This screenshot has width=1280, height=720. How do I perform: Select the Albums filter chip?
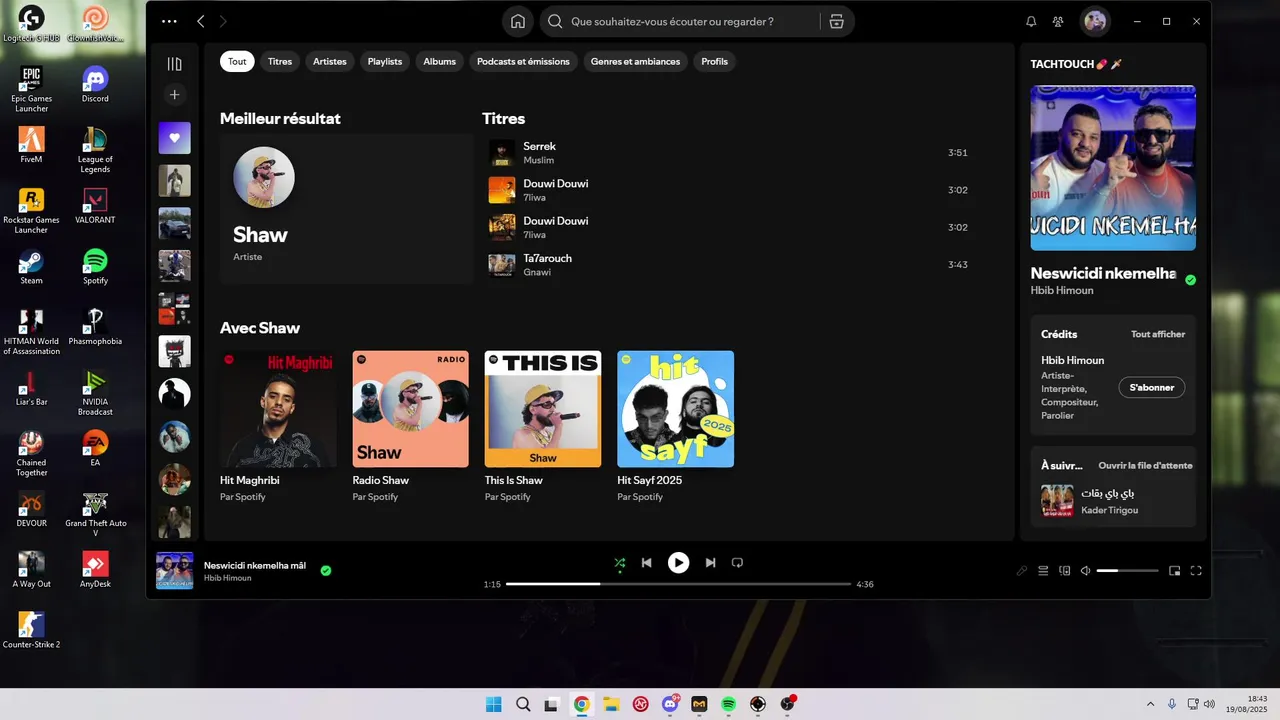(x=440, y=61)
